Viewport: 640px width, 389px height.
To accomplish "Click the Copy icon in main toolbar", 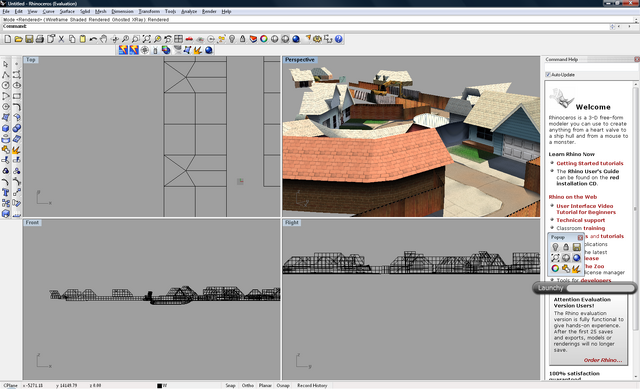I will (72, 39).
